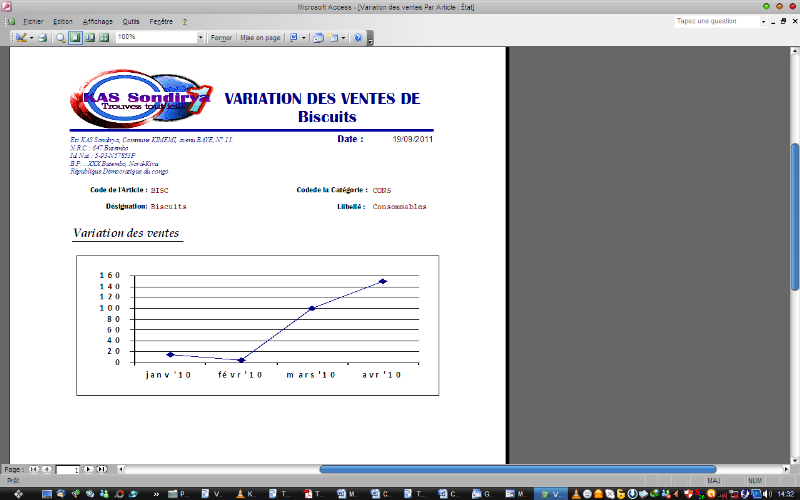Restore the inner report window button
Screen dimensions: 800x500
(784, 21)
